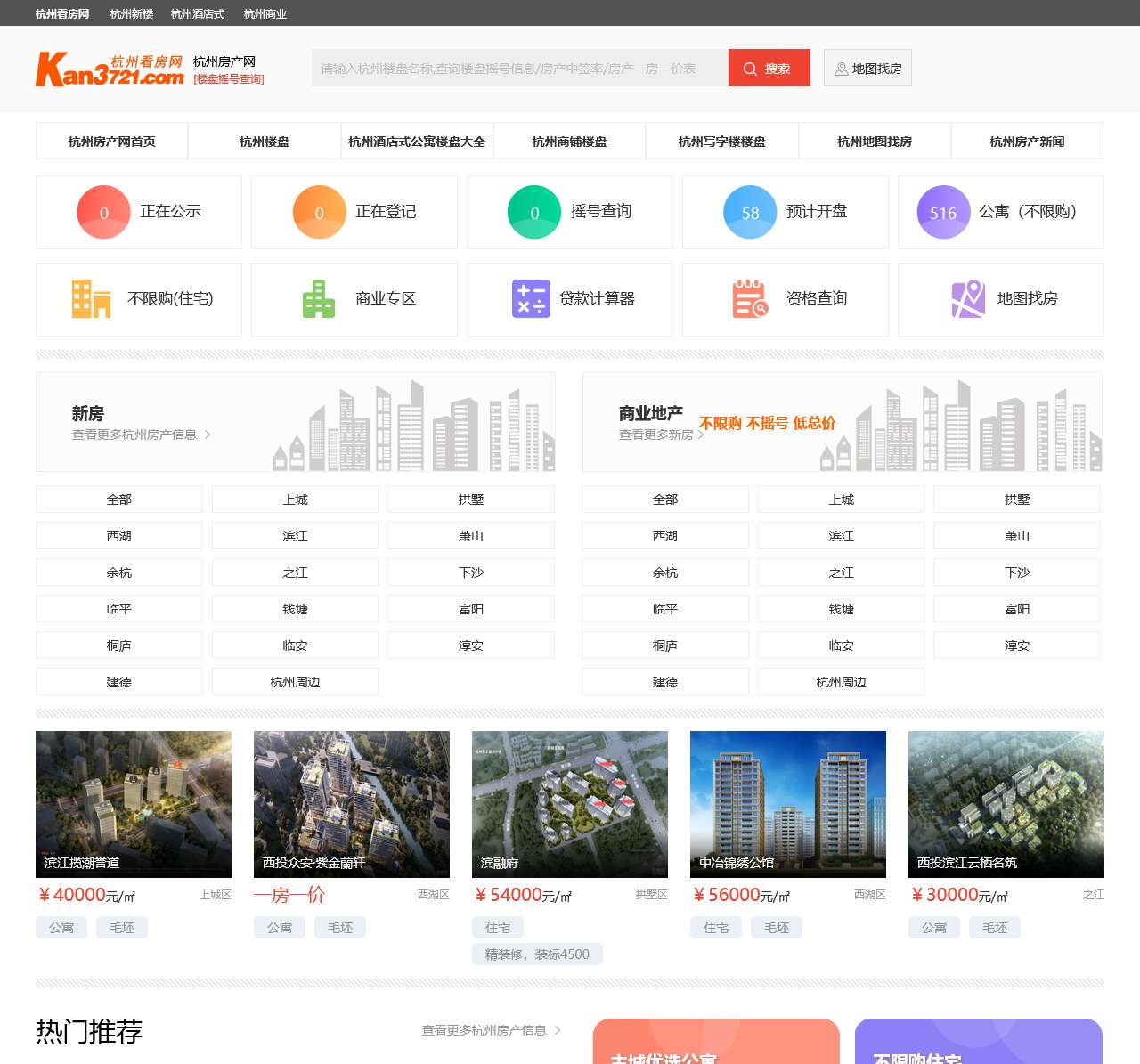Select the 滨江 district under 商业地产
Image resolution: width=1140 pixels, height=1064 pixels.
[841, 535]
